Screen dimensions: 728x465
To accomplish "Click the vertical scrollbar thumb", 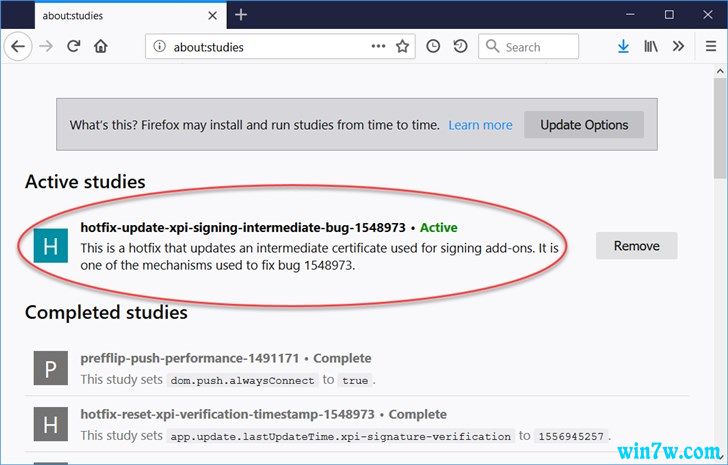I will click(x=720, y=128).
